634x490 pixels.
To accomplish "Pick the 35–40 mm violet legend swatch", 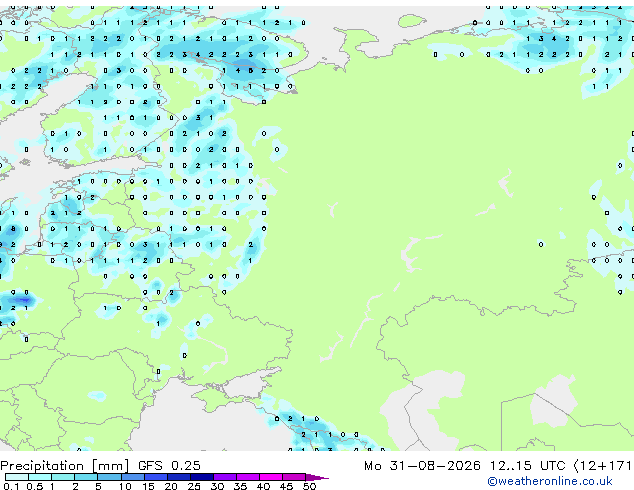I will 247,477.
